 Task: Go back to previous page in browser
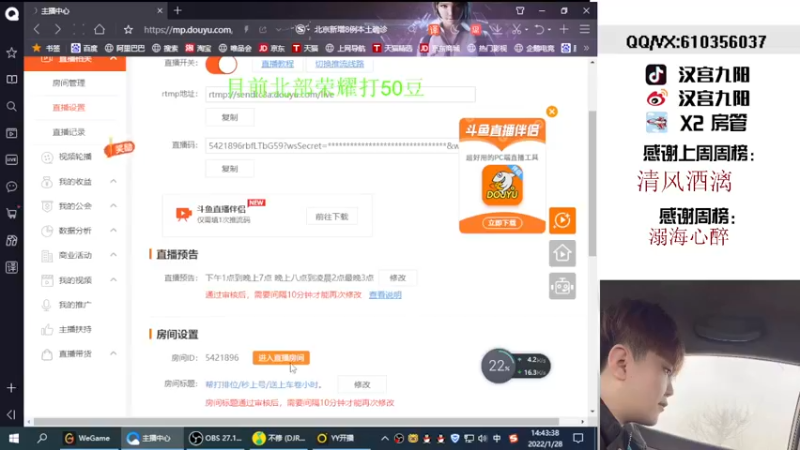(x=37, y=30)
